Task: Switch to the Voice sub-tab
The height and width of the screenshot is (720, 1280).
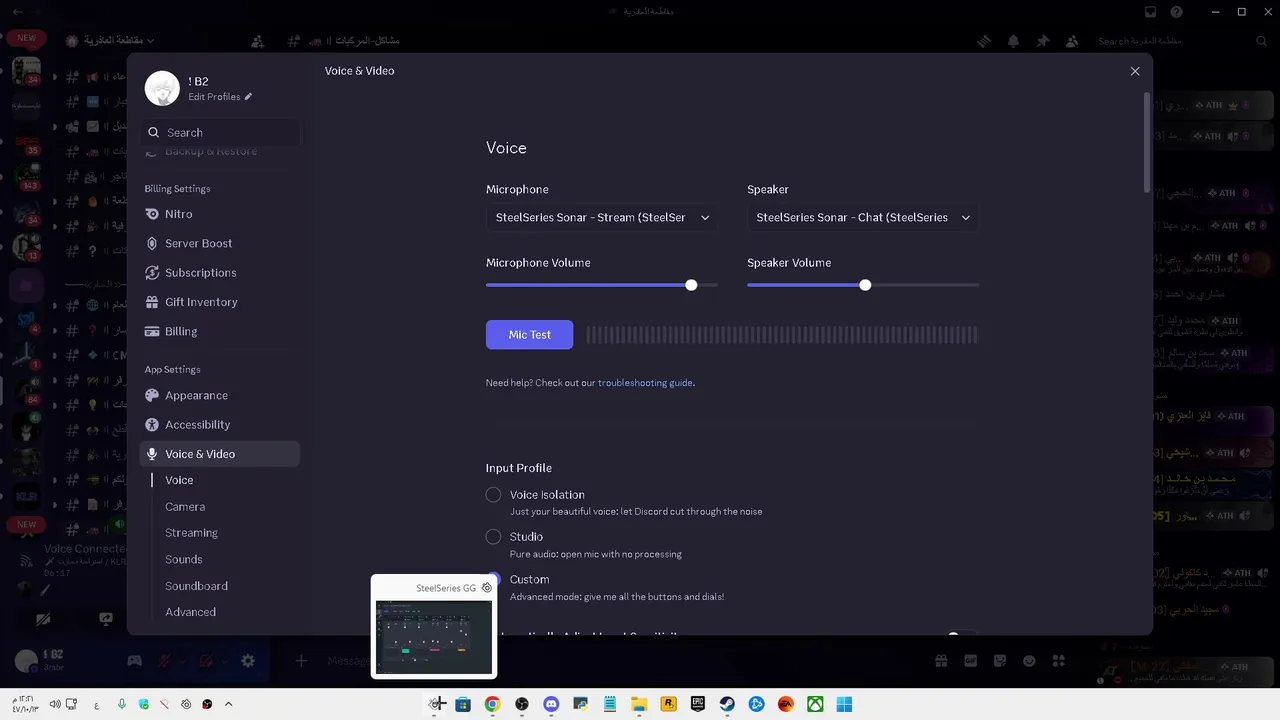Action: tap(179, 480)
